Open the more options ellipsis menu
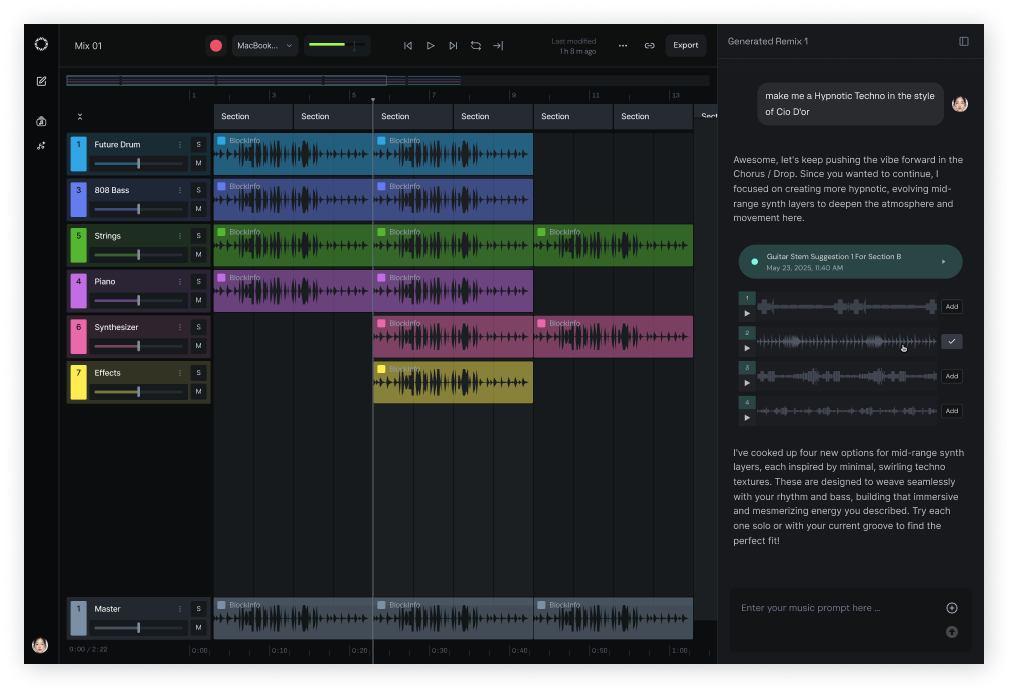Viewport: 1014px width, 694px height. point(623,46)
